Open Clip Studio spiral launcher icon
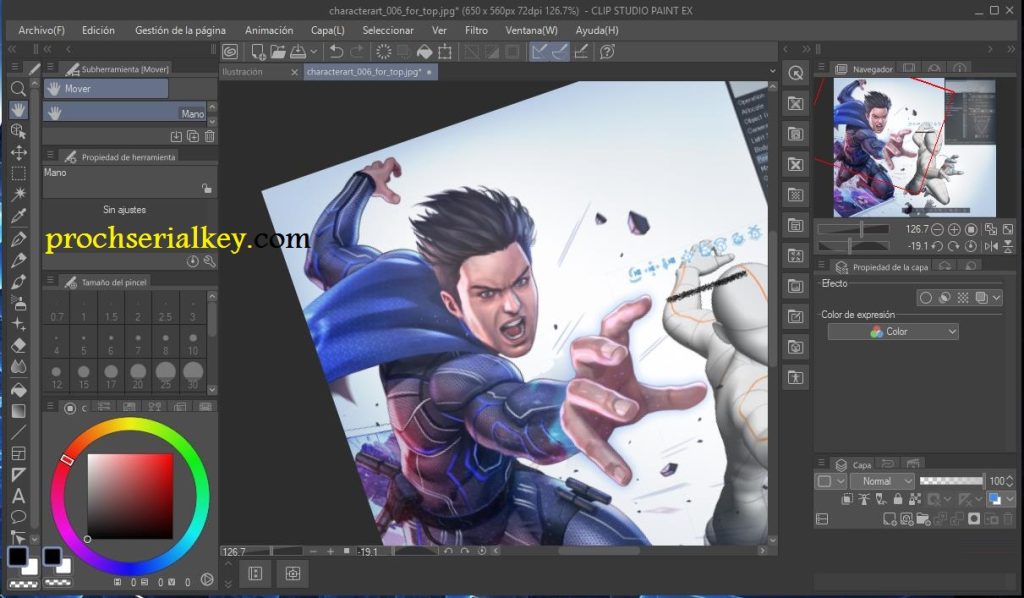Image resolution: width=1024 pixels, height=598 pixels. (230, 52)
